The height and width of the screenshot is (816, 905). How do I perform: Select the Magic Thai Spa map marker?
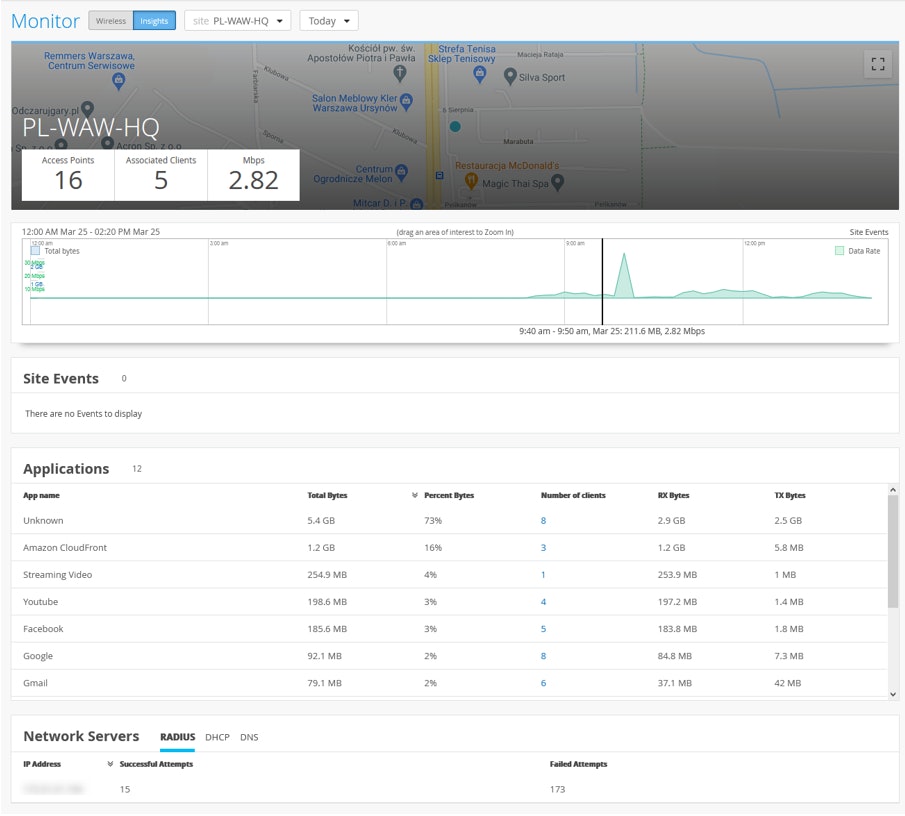558,182
